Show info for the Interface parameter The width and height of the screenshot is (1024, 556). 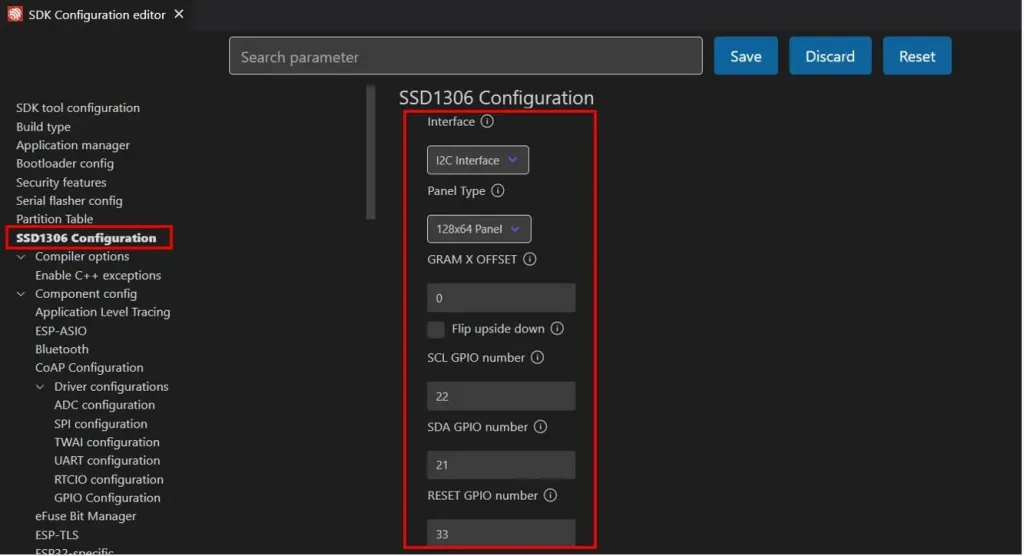coord(487,122)
